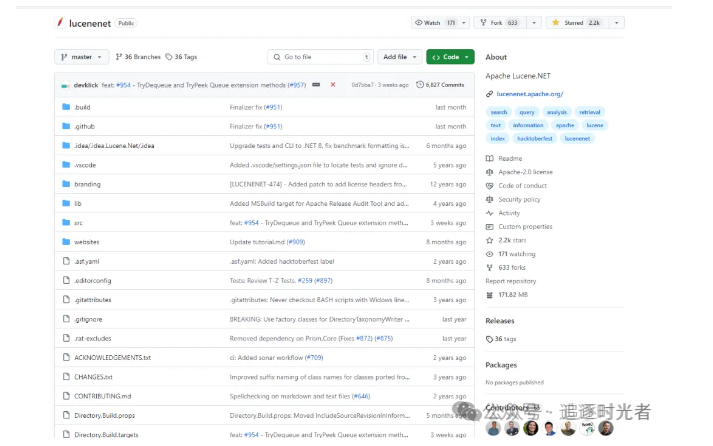Image resolution: width=713 pixels, height=446 pixels.
Task: Open the #909 link in websites row
Action: click(x=296, y=242)
